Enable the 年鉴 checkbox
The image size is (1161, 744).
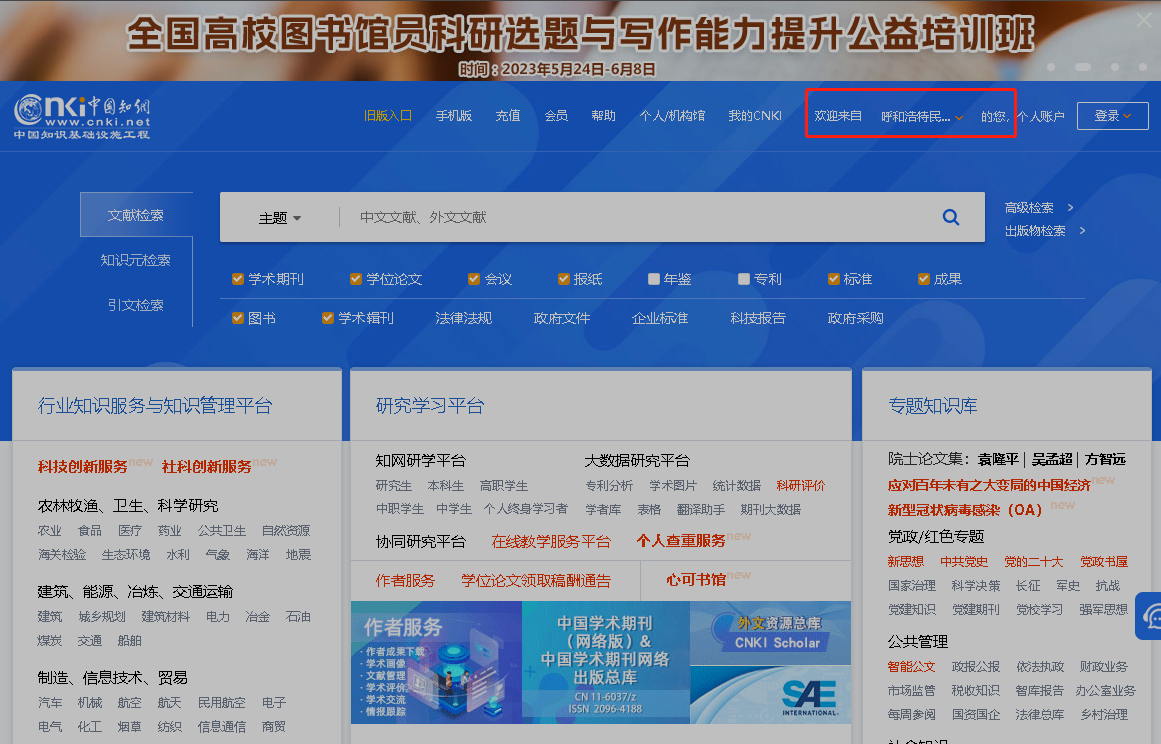point(654,279)
